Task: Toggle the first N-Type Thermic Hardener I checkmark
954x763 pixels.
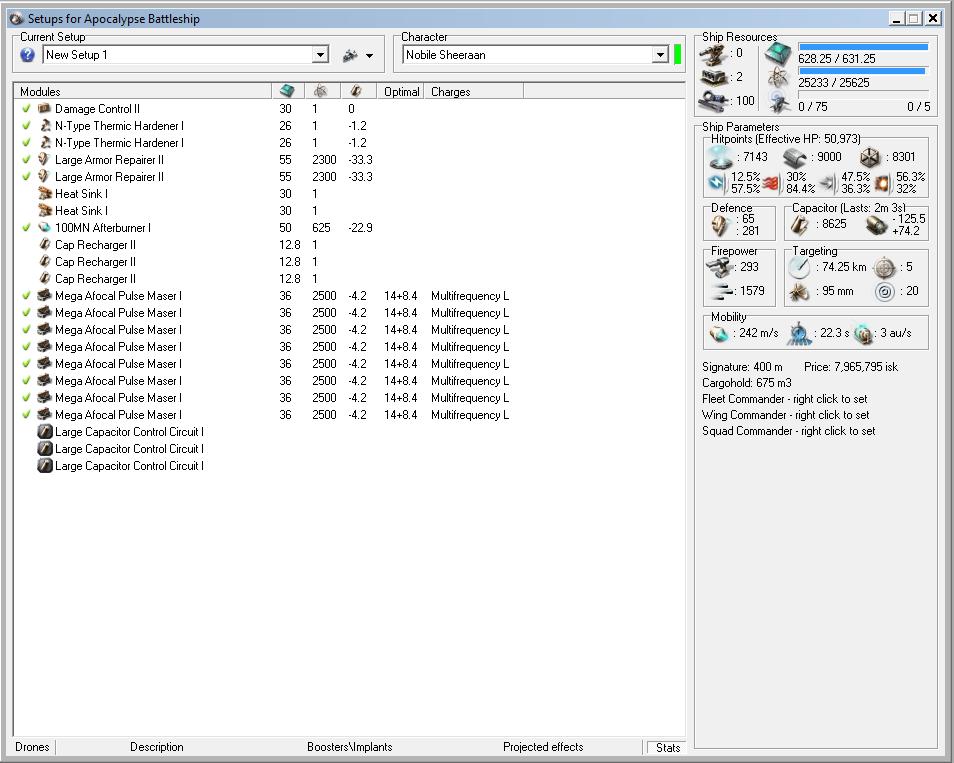Action: point(26,125)
